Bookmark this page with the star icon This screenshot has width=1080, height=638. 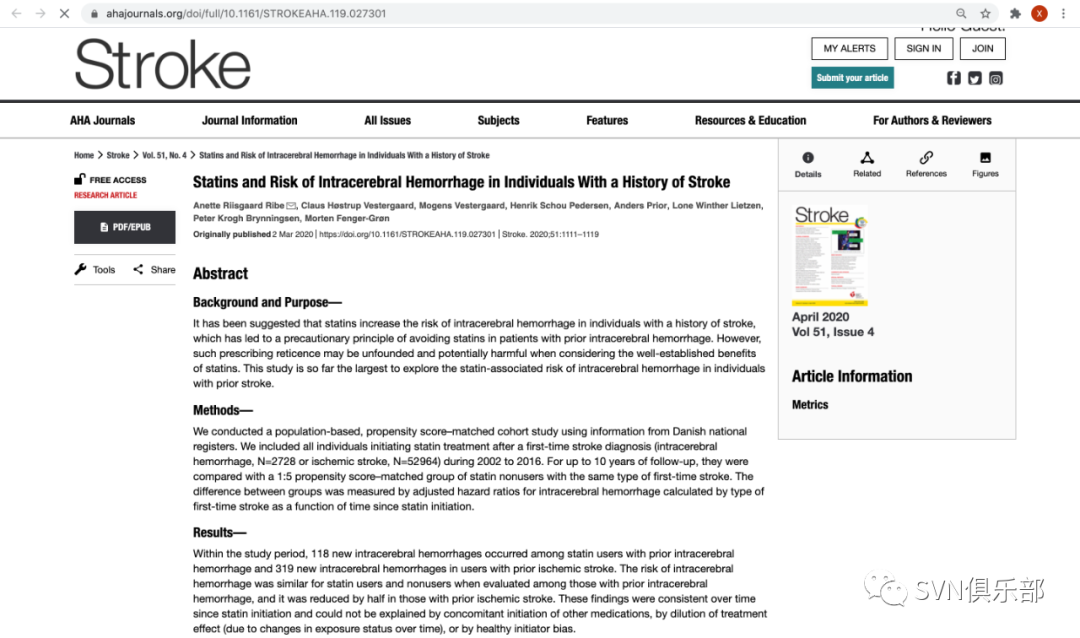[986, 13]
